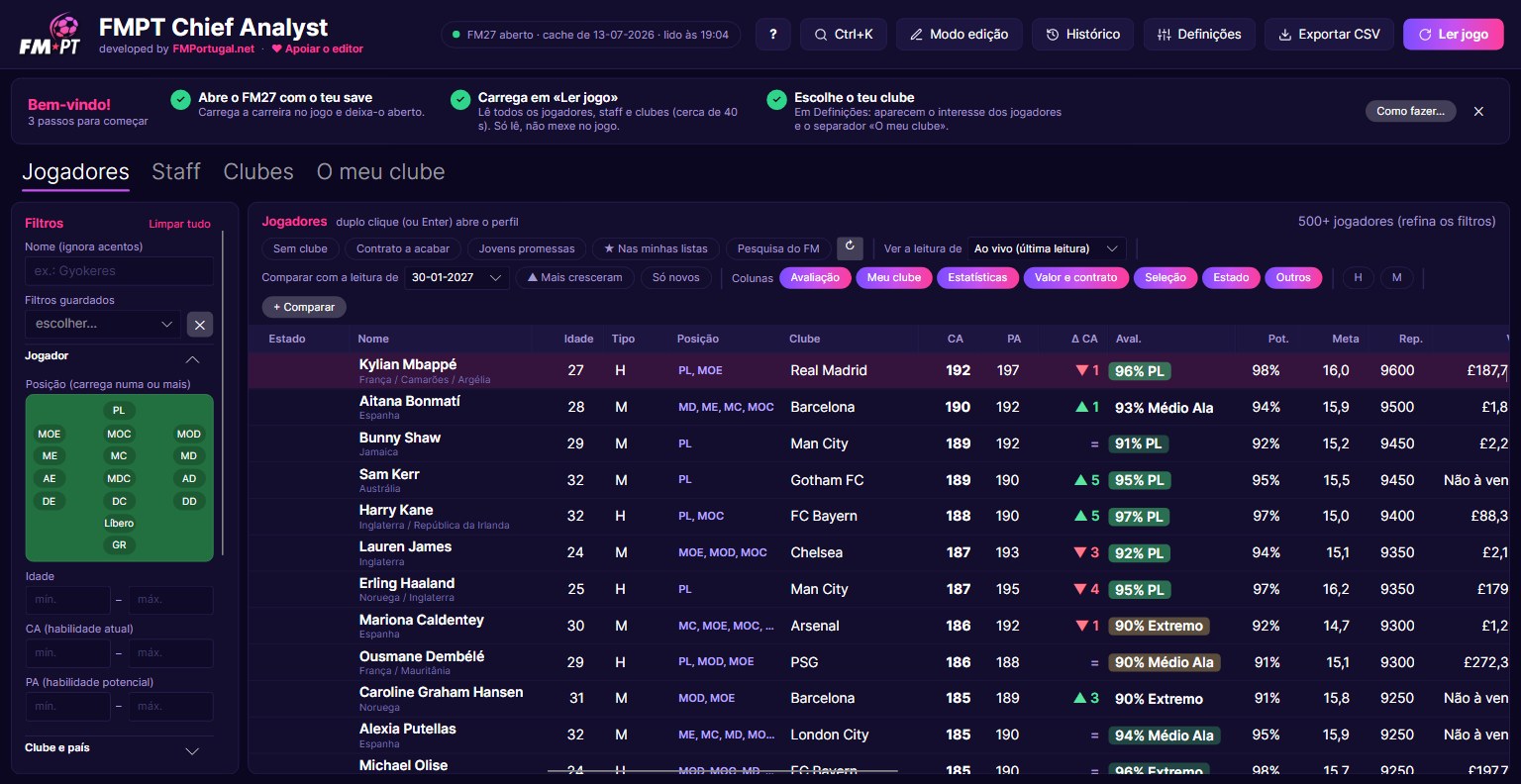Collapse the Jogador filter section

pyautogui.click(x=192, y=358)
